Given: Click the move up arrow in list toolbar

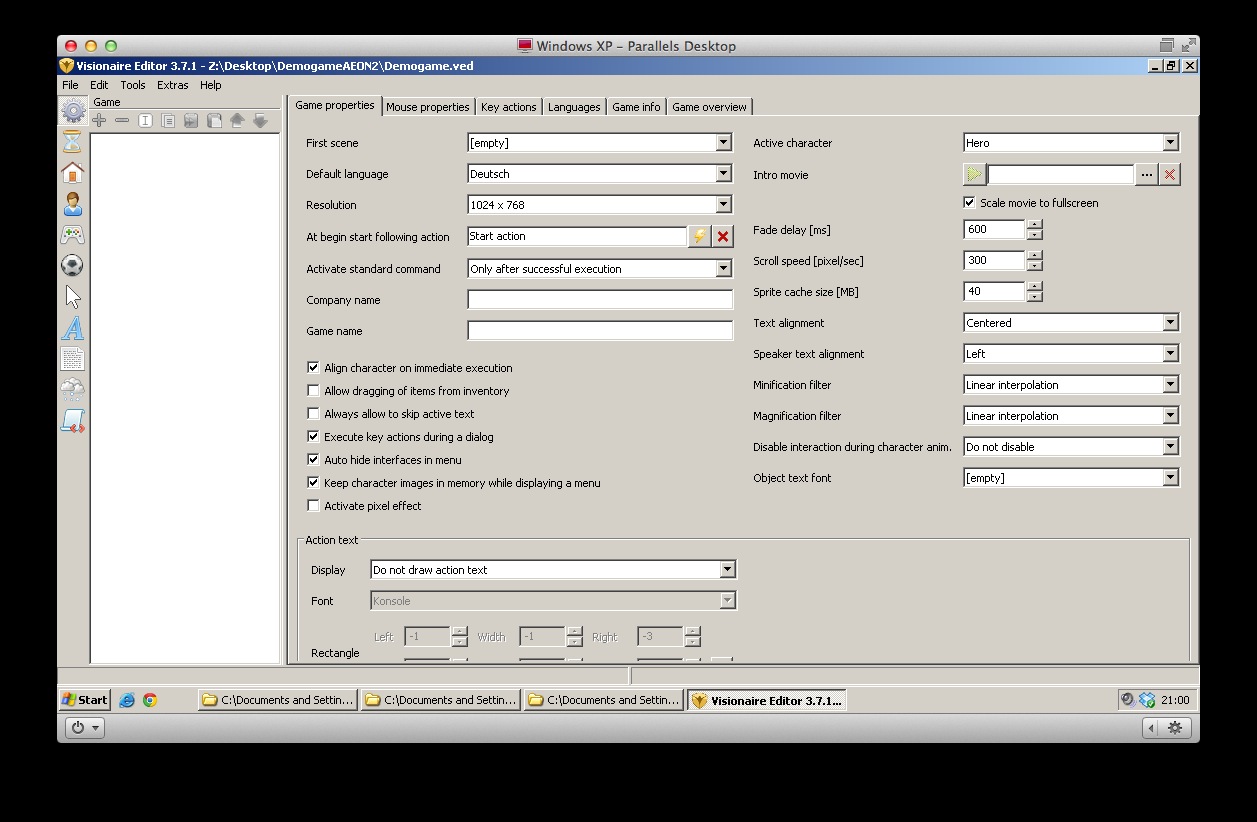Looking at the screenshot, I should point(237,120).
